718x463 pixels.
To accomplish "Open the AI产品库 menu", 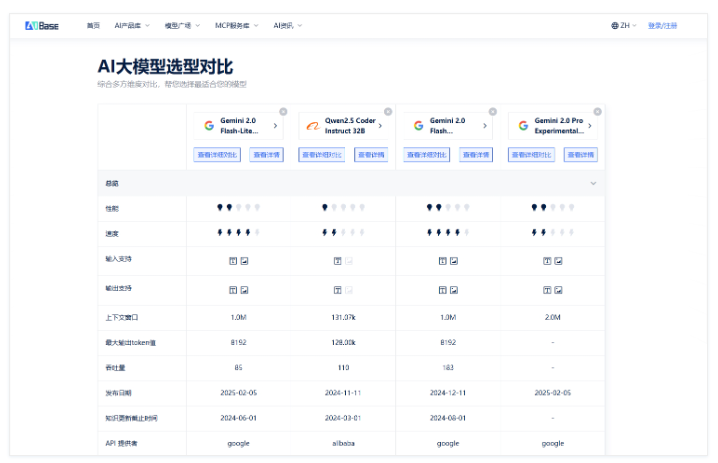I will (x=128, y=26).
